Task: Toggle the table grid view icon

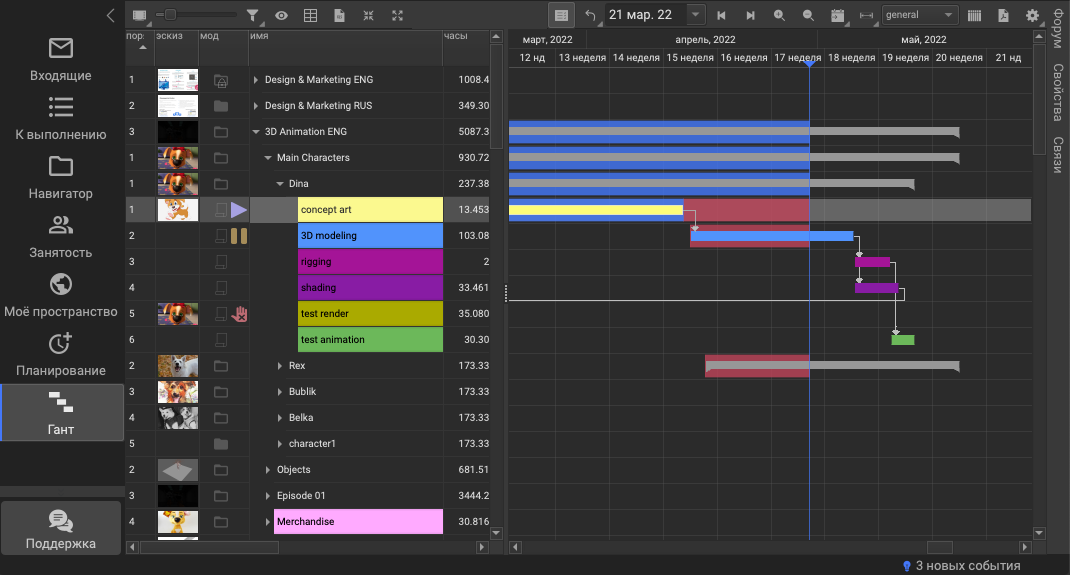Action: (x=311, y=15)
